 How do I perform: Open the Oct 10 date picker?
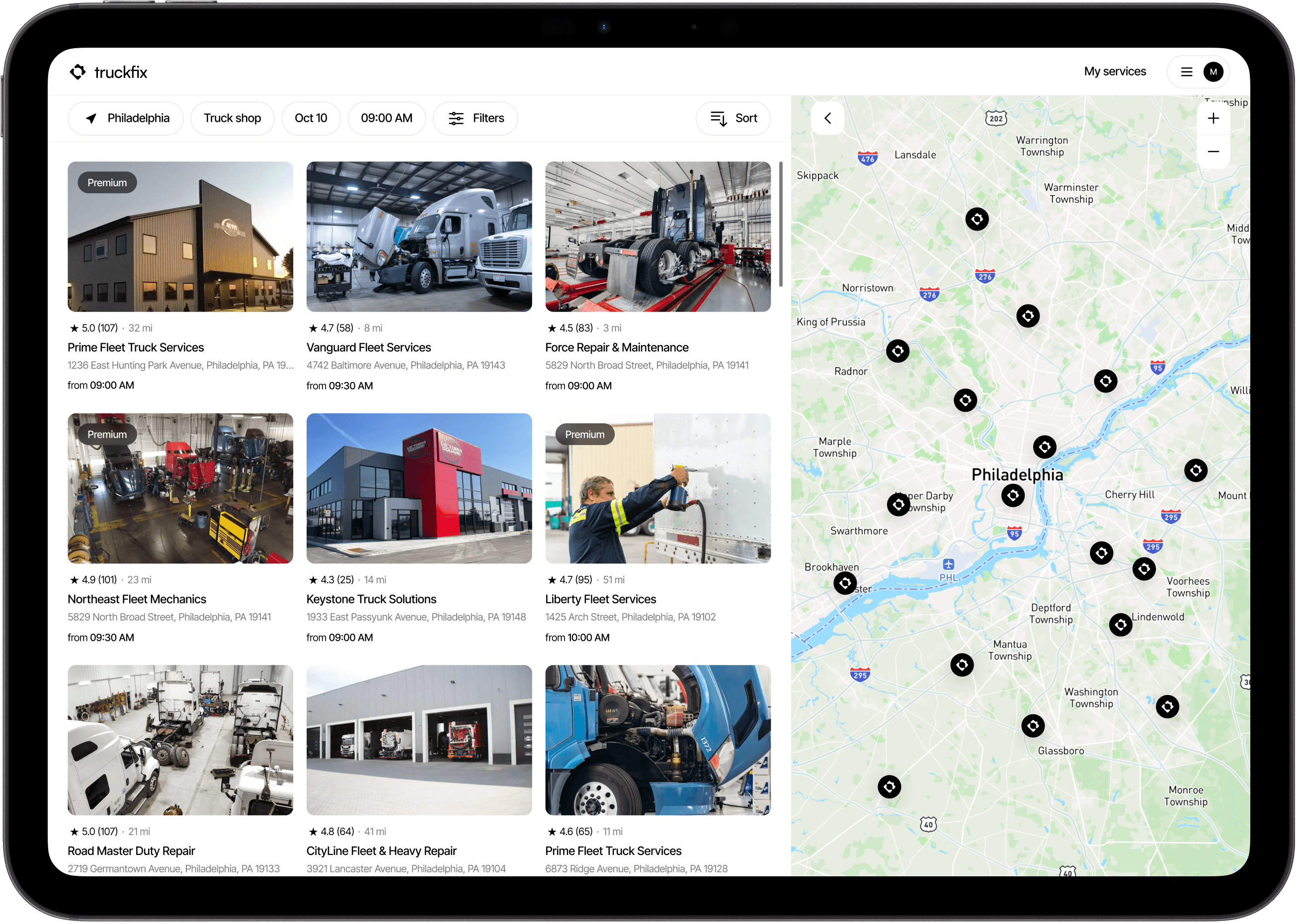coord(311,118)
